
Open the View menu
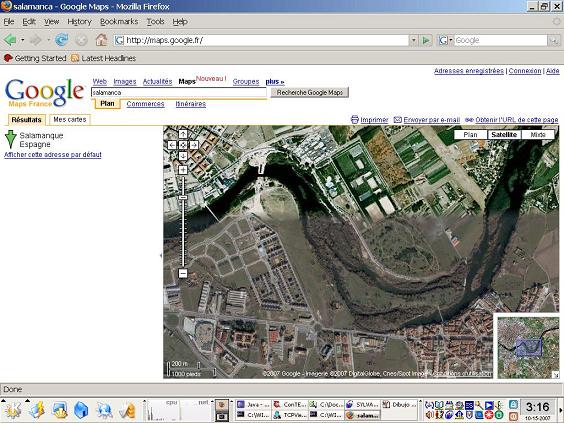click(51, 22)
